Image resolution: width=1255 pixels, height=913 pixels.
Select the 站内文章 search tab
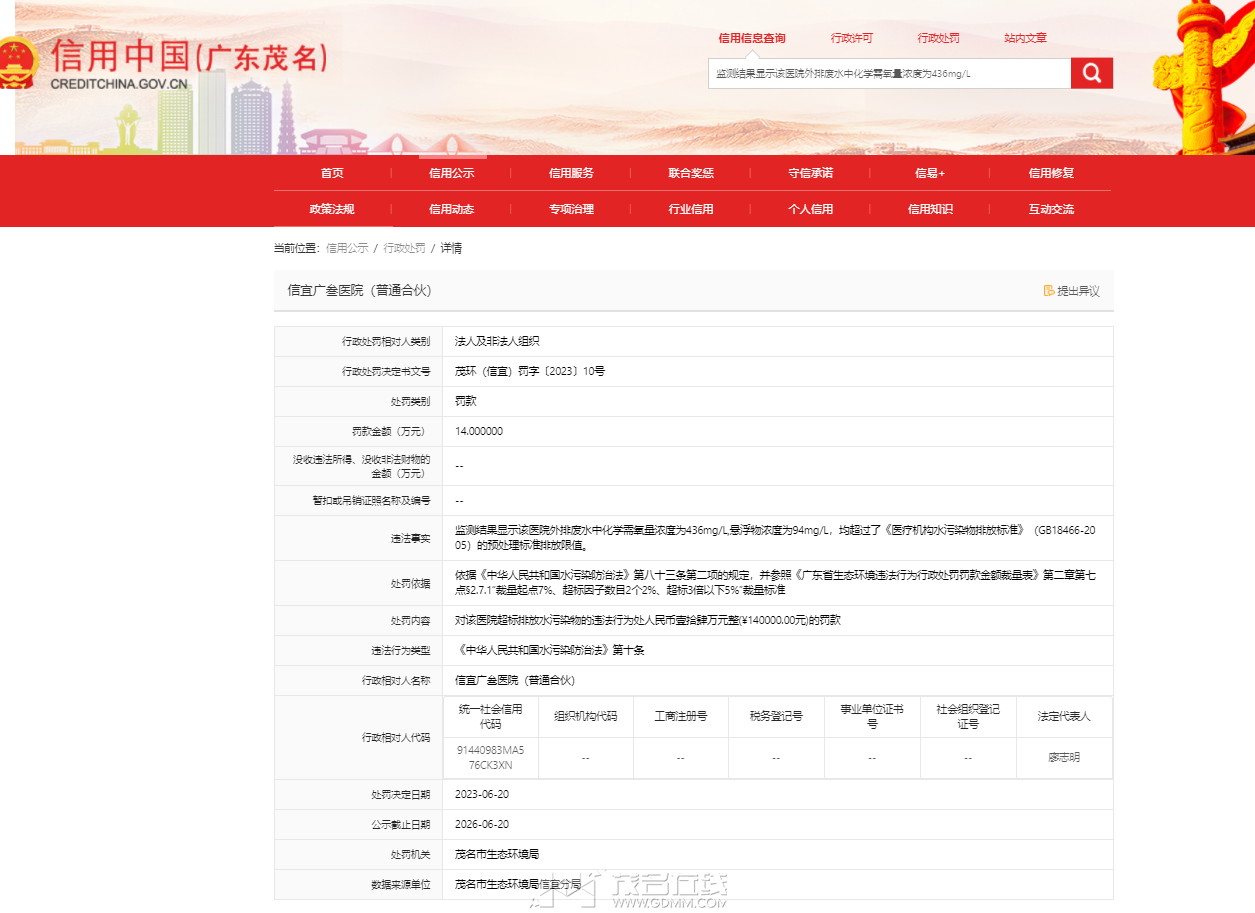pos(1025,38)
